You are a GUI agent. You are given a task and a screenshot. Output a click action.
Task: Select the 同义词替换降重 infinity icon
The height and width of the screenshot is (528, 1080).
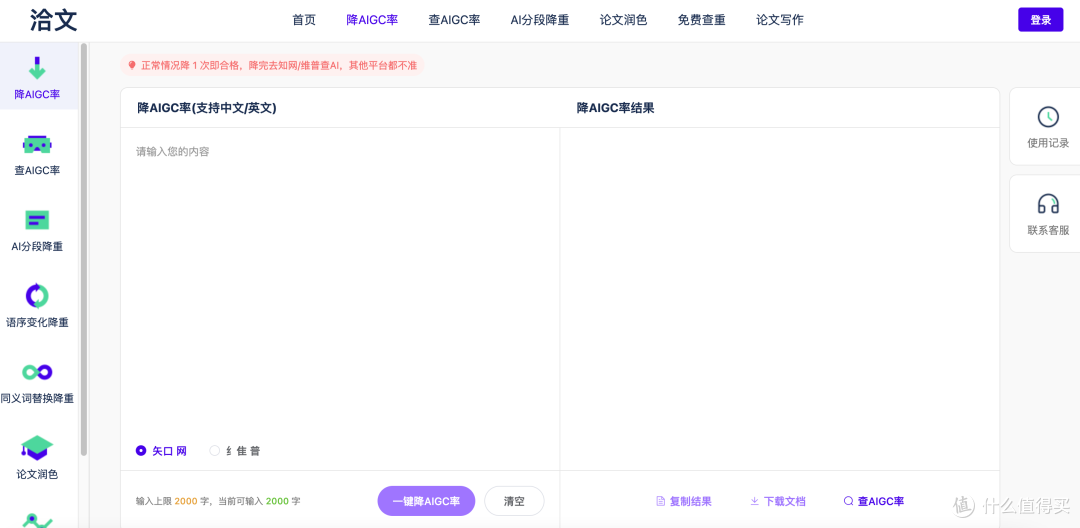(x=37, y=372)
